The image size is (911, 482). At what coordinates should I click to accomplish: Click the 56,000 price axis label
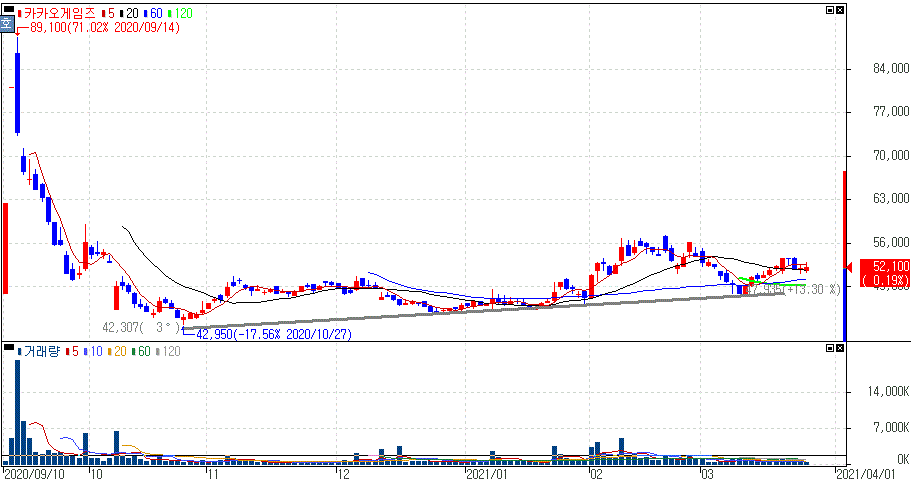(891, 242)
